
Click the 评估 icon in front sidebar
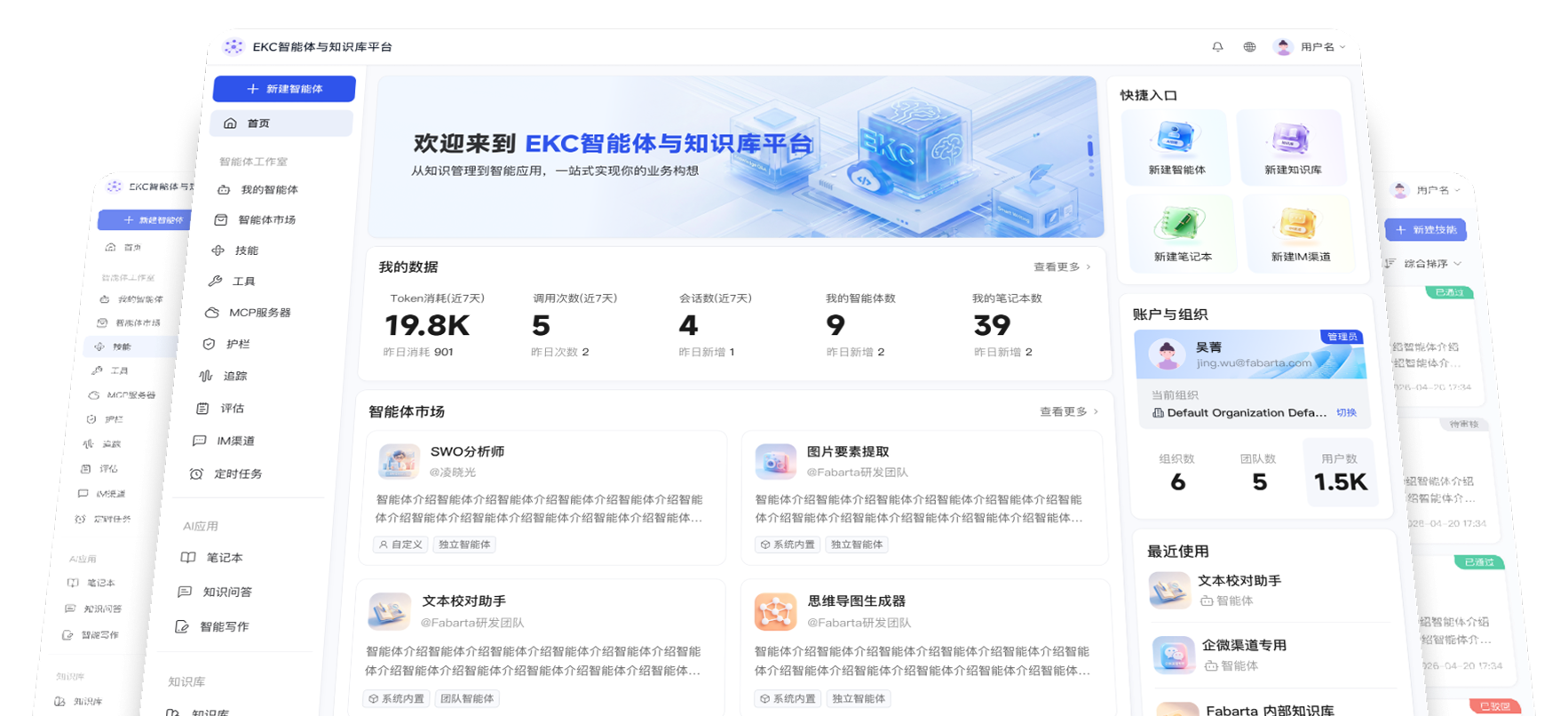pos(202,409)
